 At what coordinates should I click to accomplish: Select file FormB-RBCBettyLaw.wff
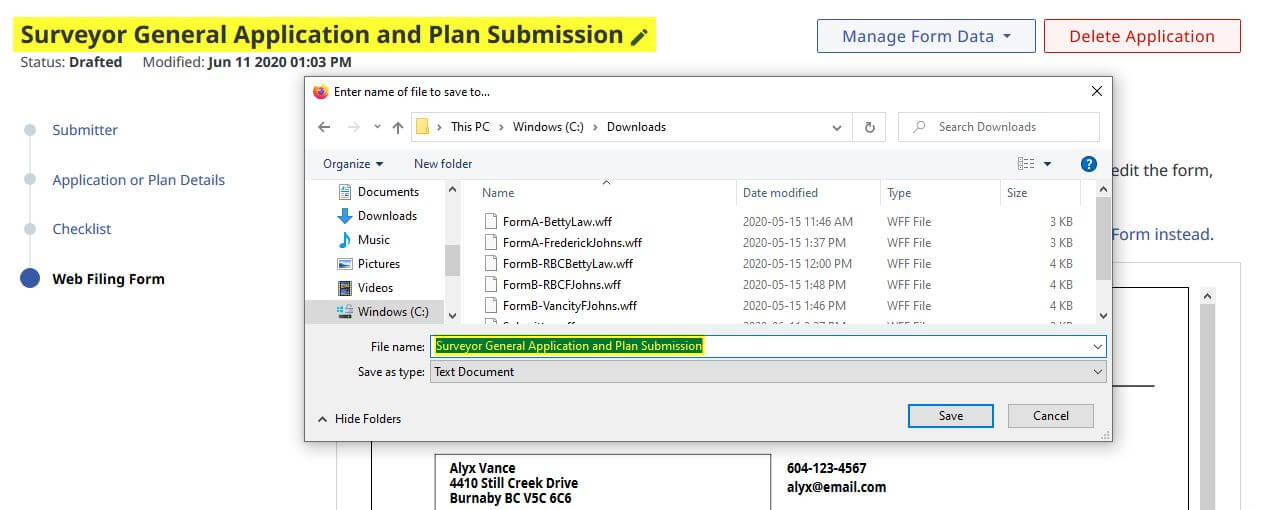point(567,264)
